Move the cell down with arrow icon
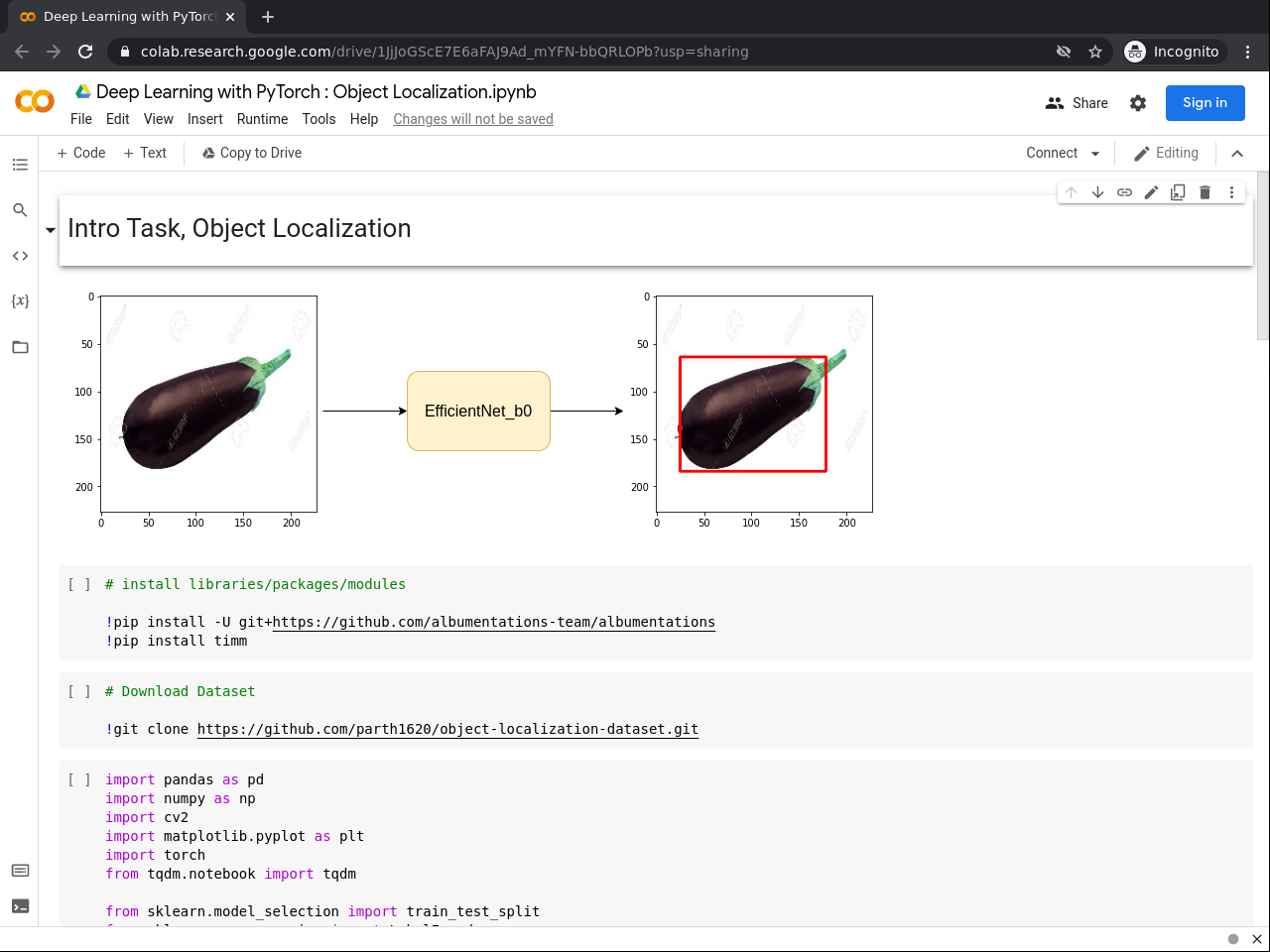 point(1097,192)
